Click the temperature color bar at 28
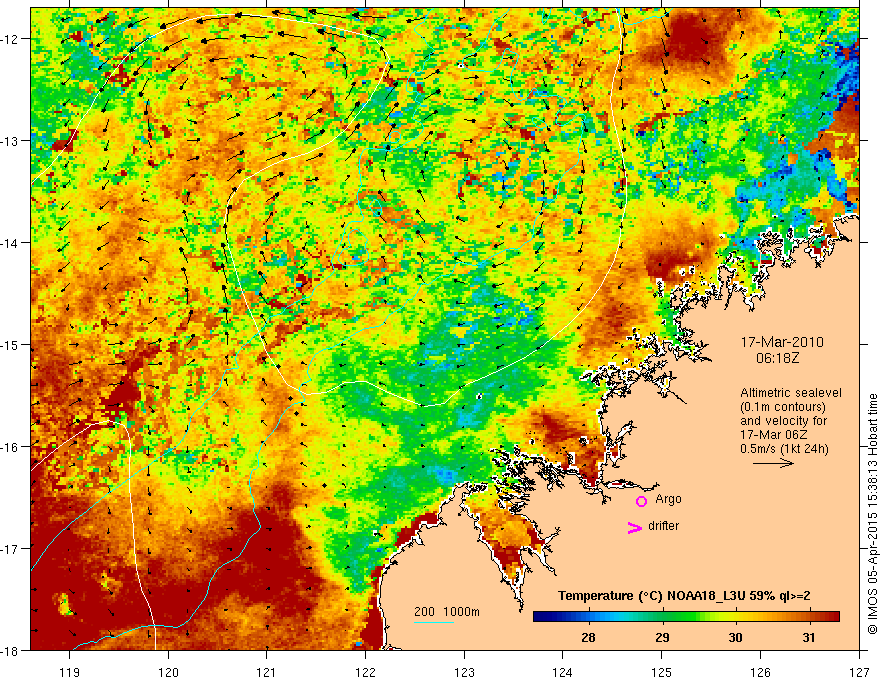The width and height of the screenshot is (880, 680). [x=588, y=617]
